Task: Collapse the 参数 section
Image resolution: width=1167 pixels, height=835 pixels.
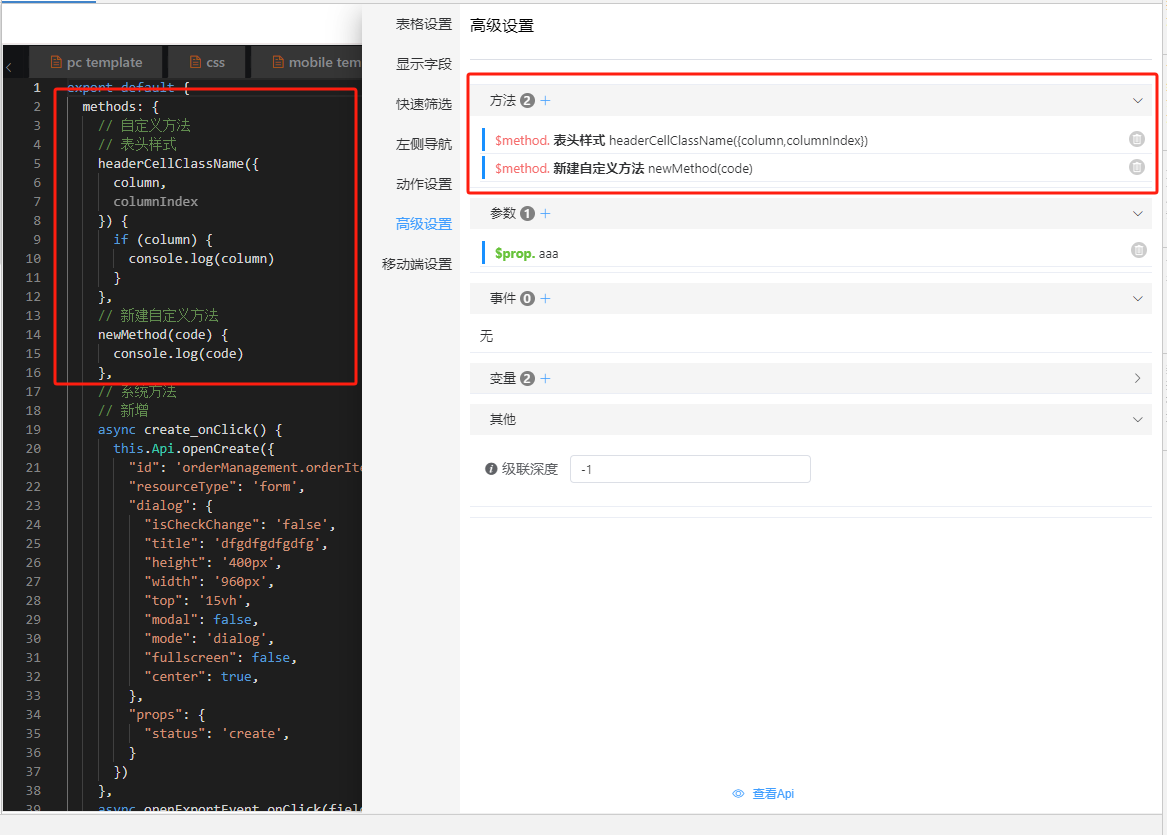Action: tap(1137, 213)
